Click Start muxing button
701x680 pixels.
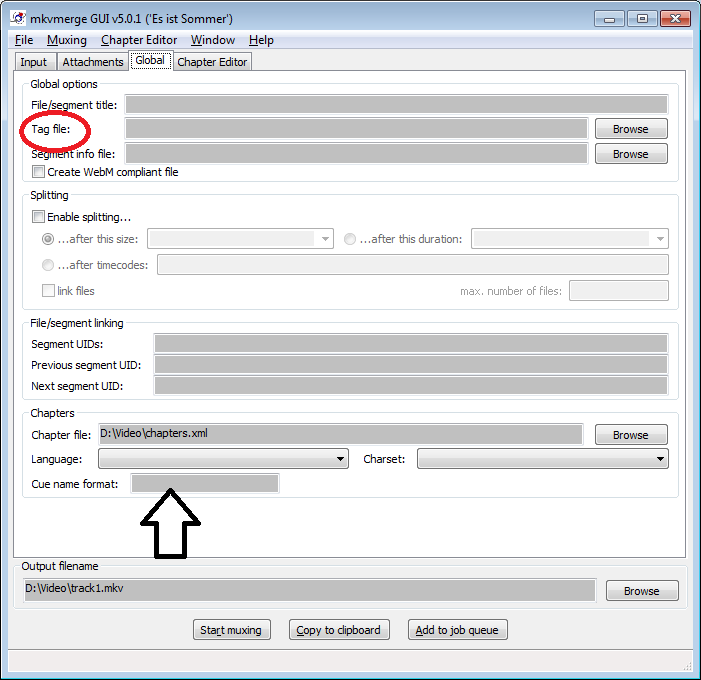pyautogui.click(x=232, y=630)
